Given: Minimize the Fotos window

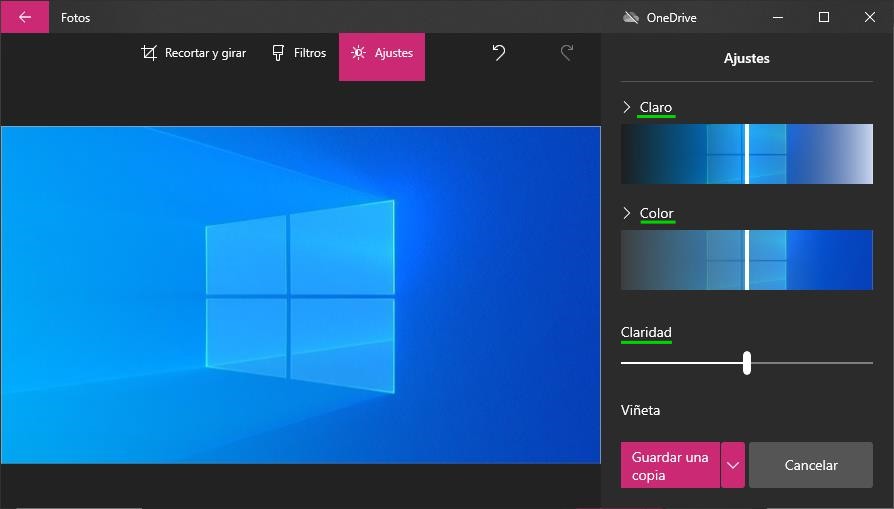Looking at the screenshot, I should (778, 17).
